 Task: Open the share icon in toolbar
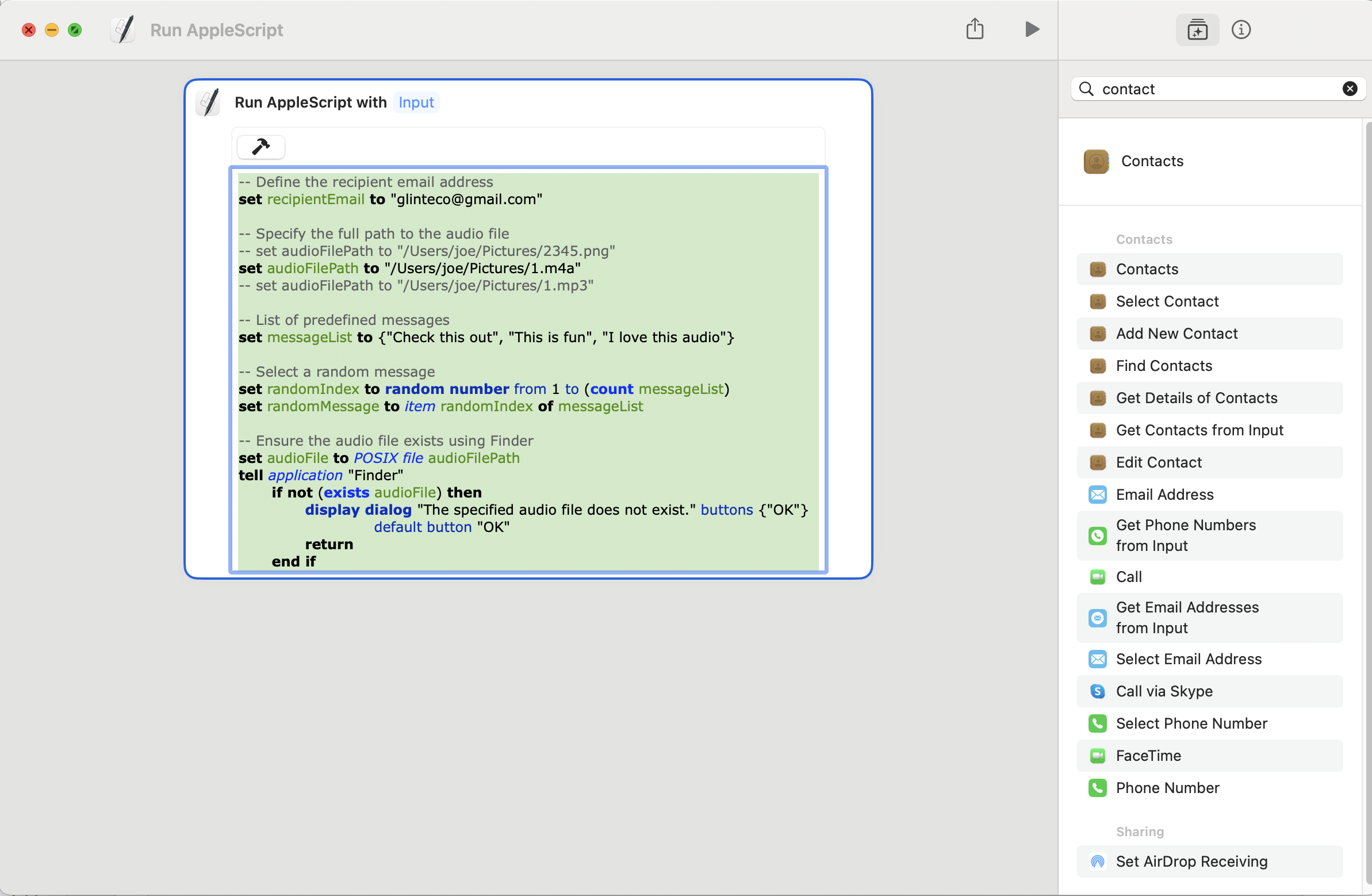975,29
